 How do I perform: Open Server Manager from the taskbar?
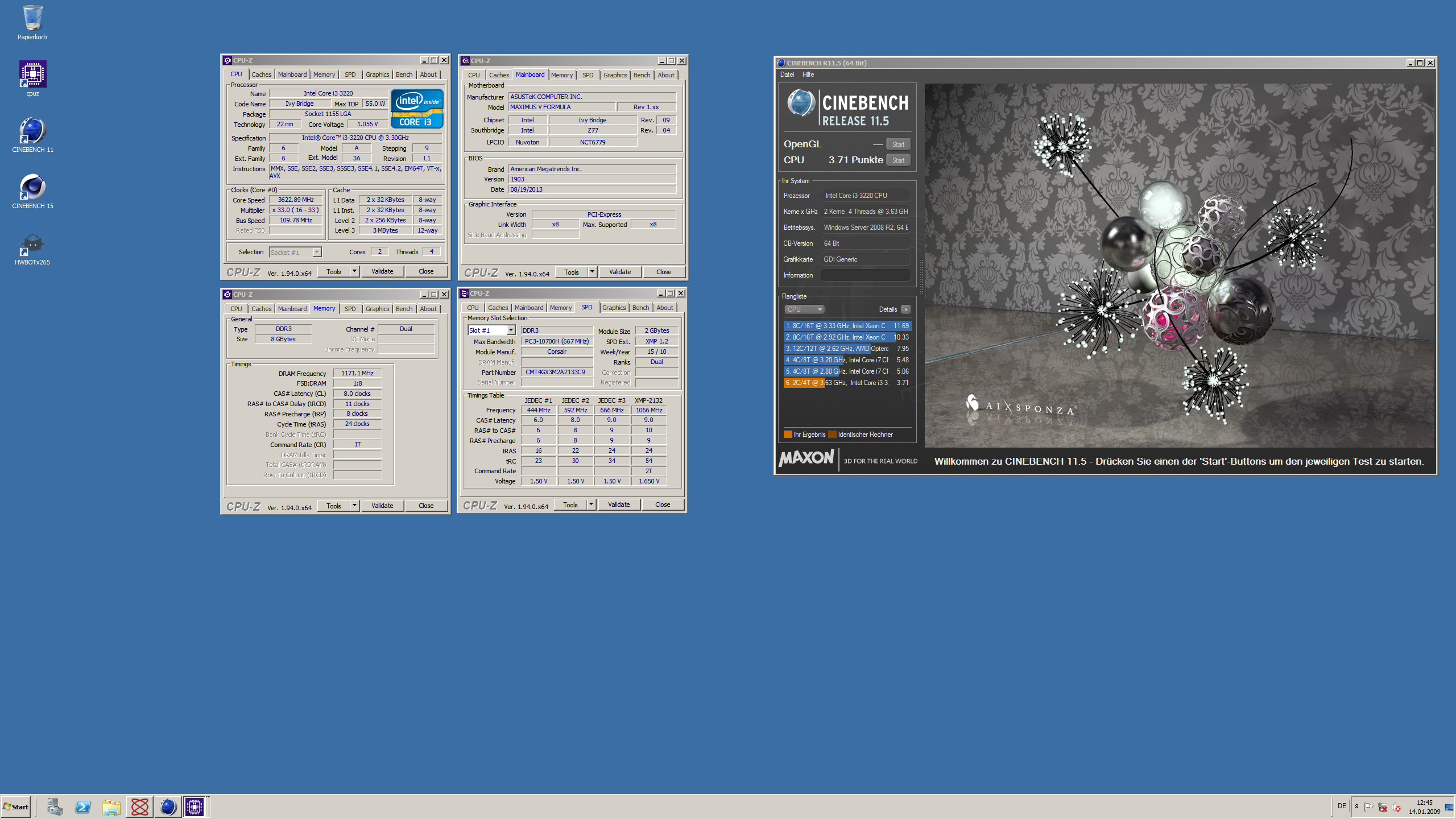point(55,806)
